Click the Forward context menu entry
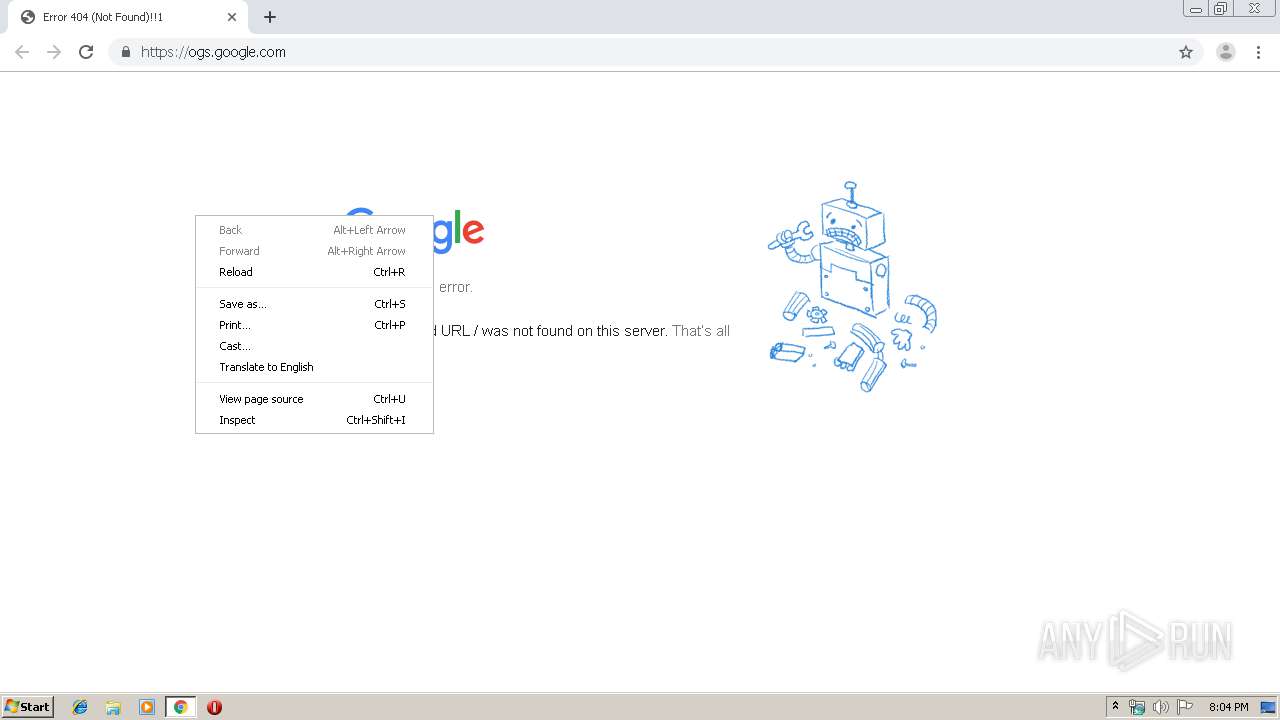Screen dimensions: 1280x720 314,251
